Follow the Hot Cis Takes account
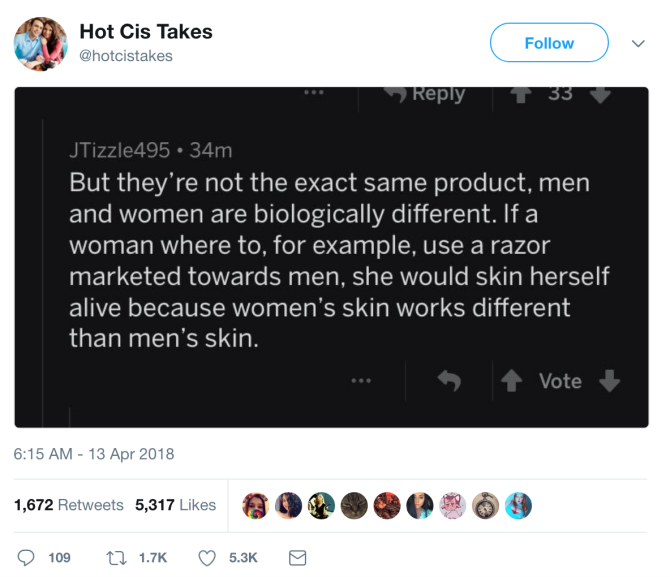The height and width of the screenshot is (577, 670). pyautogui.click(x=549, y=43)
